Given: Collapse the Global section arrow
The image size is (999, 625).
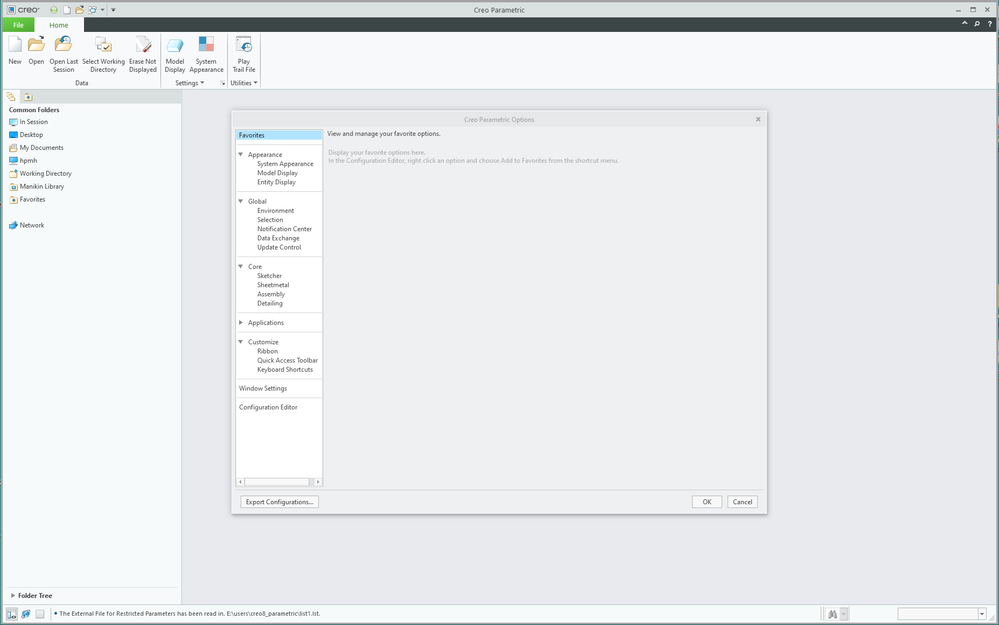Looking at the screenshot, I should (x=241, y=201).
